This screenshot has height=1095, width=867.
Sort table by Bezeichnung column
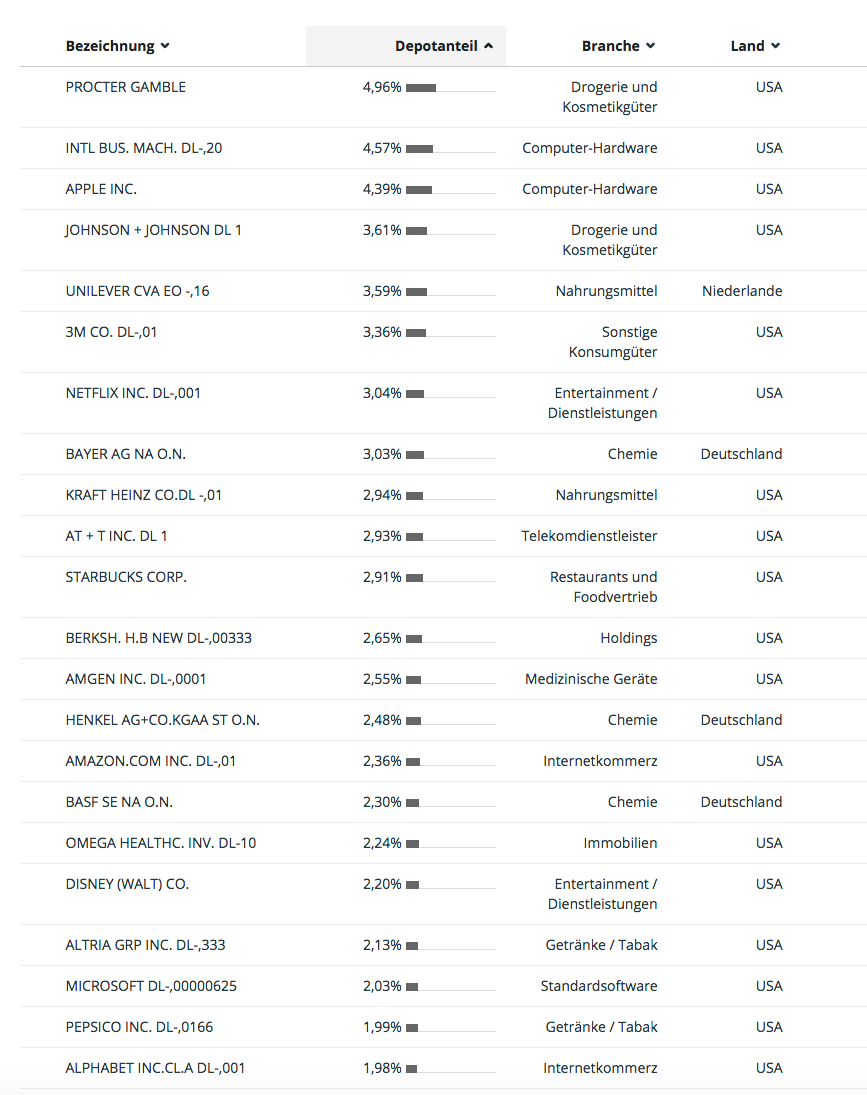coord(117,46)
